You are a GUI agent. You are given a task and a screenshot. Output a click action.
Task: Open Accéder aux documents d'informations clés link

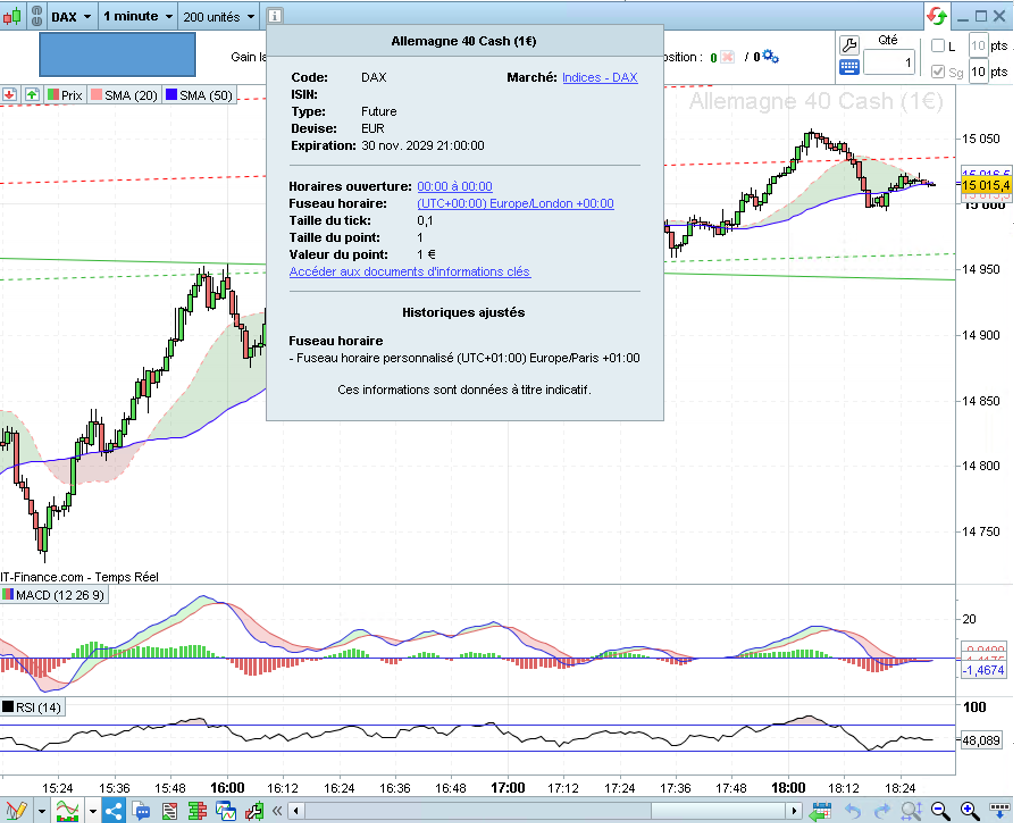409,272
